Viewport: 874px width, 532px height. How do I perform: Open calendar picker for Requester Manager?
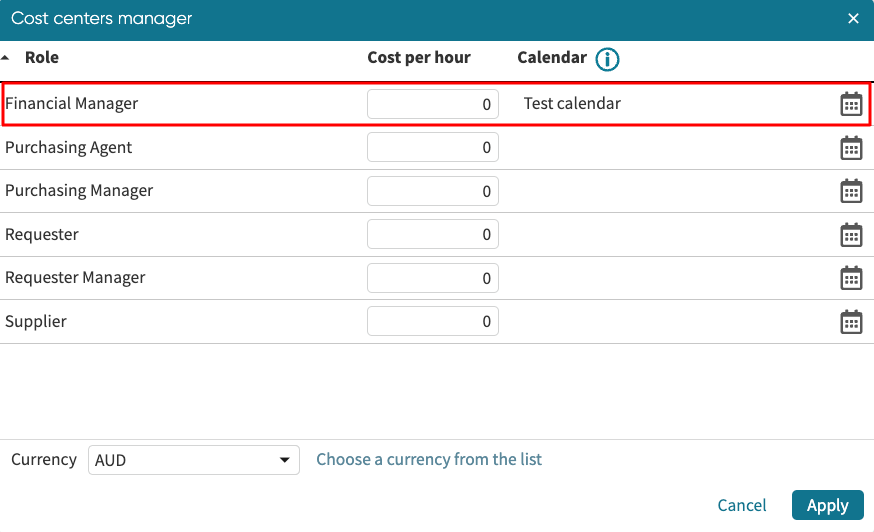coord(851,278)
